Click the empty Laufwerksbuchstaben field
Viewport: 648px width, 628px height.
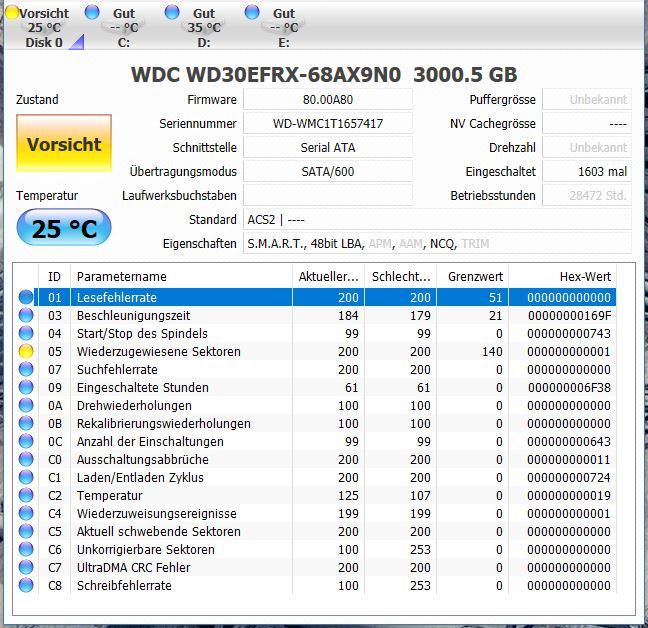point(328,195)
